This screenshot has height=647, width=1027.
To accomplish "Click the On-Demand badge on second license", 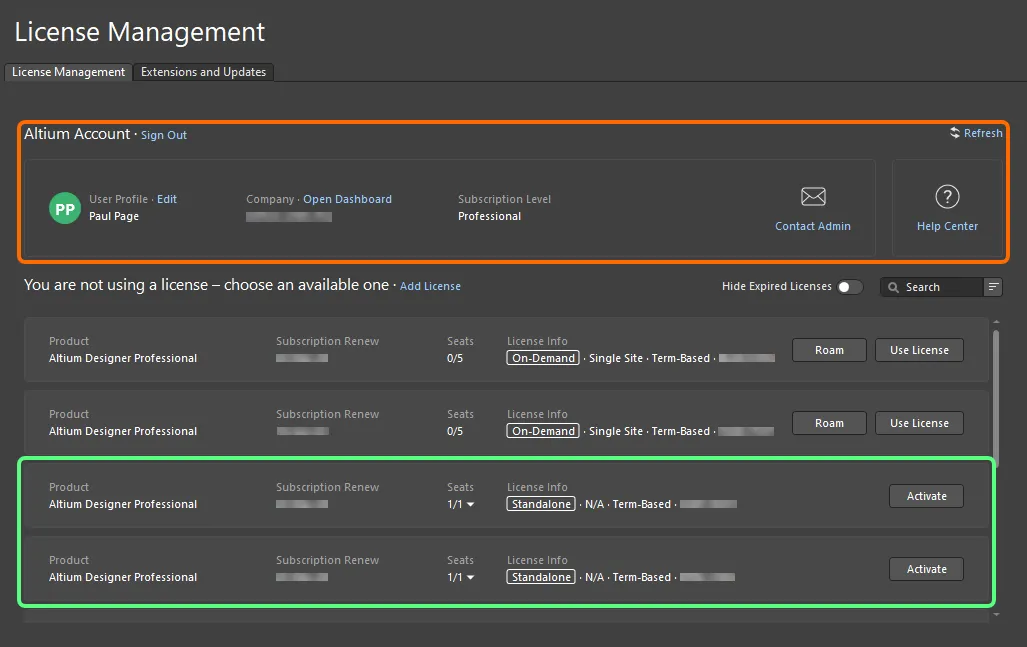I will 543,431.
